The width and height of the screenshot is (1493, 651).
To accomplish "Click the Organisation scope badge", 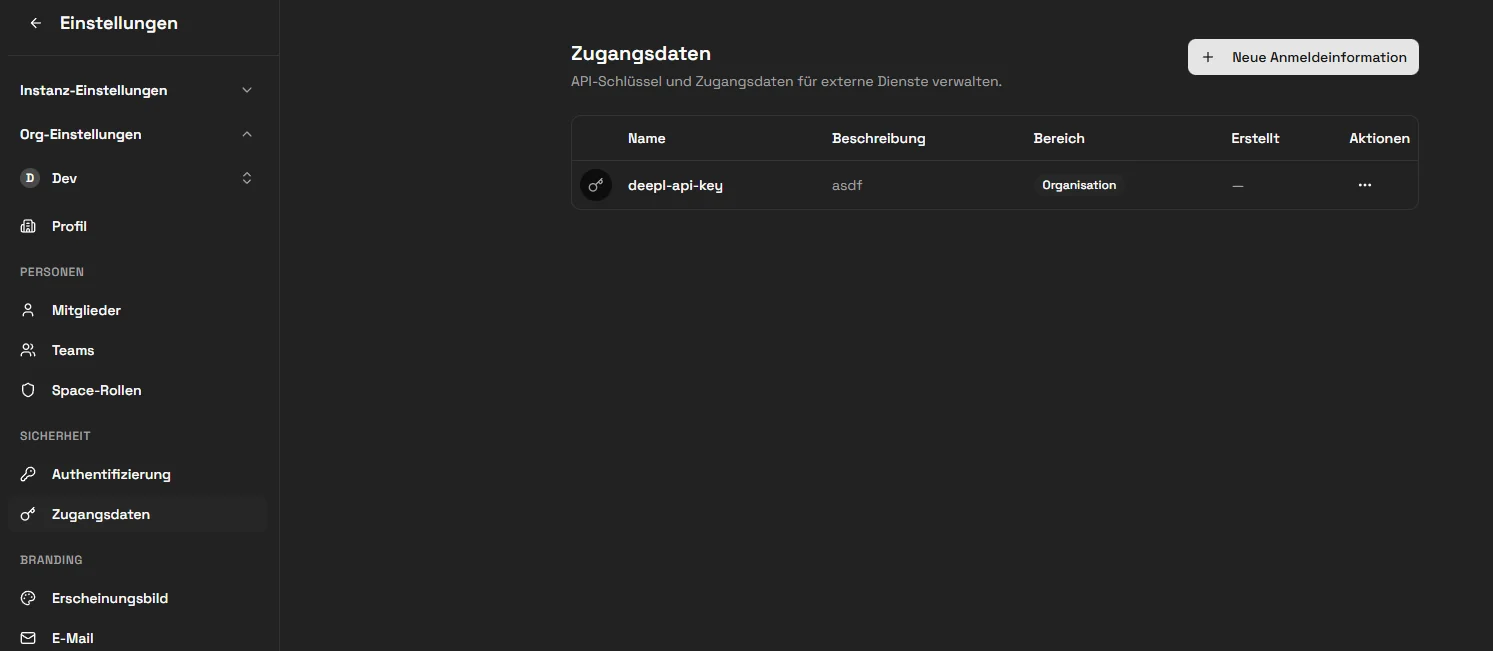I will click(x=1079, y=185).
